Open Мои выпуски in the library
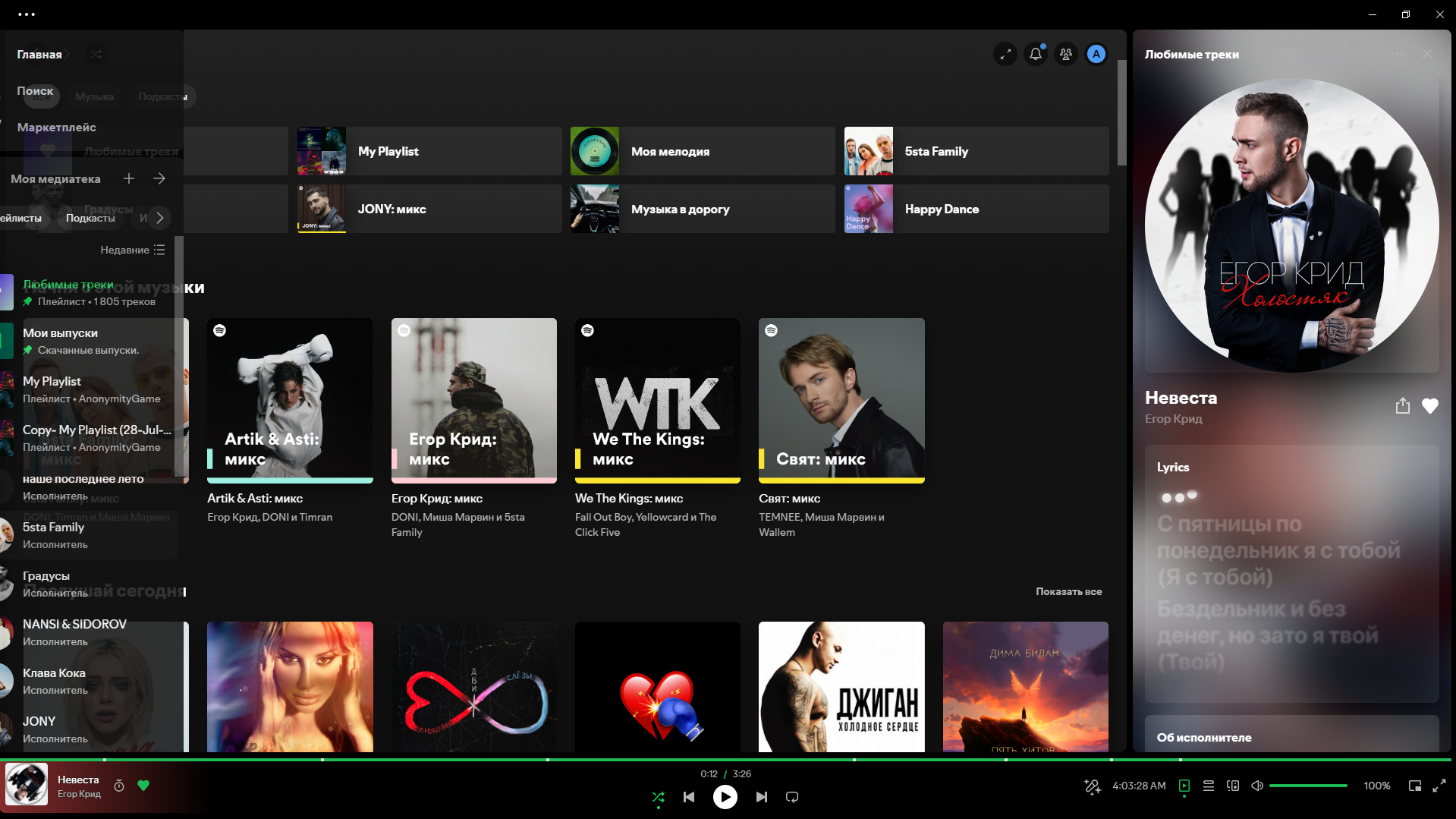Viewport: 1456px width, 819px height. tap(89, 341)
